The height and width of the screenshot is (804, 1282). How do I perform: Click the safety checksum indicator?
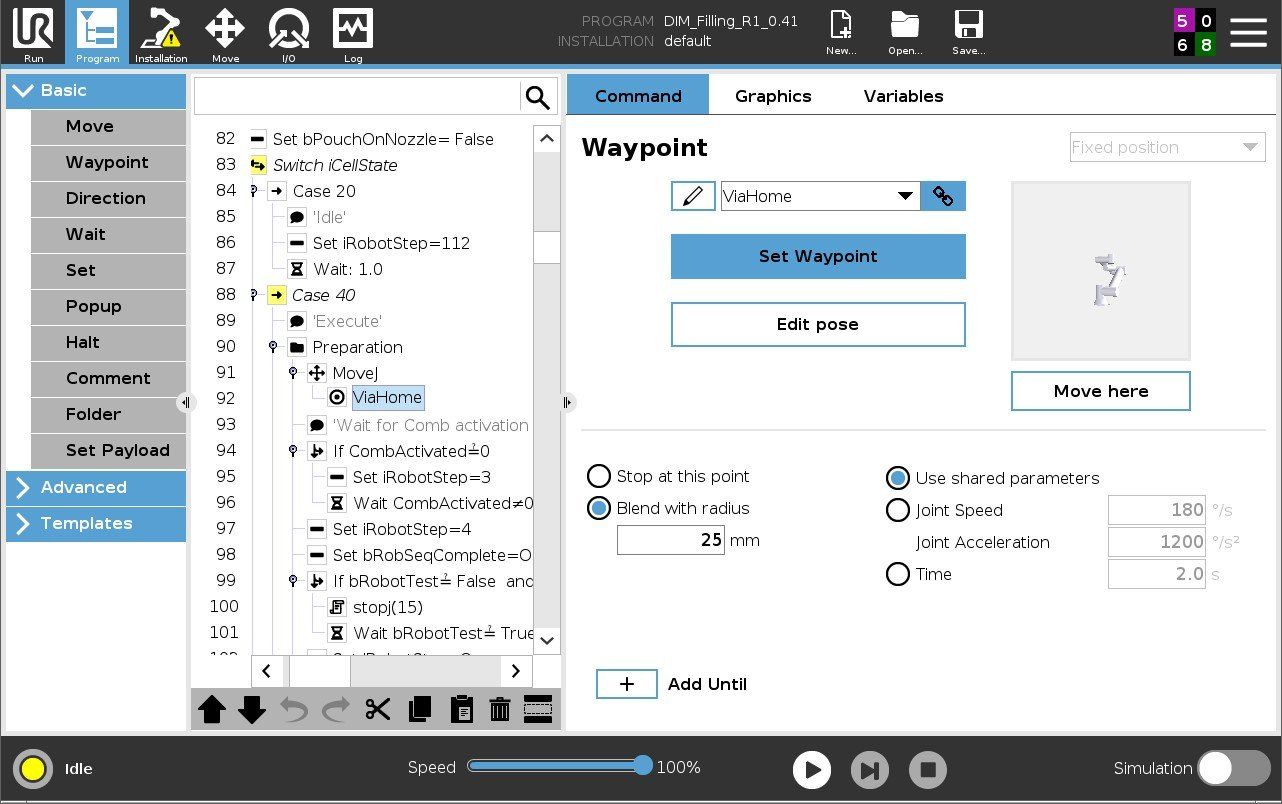1194,32
